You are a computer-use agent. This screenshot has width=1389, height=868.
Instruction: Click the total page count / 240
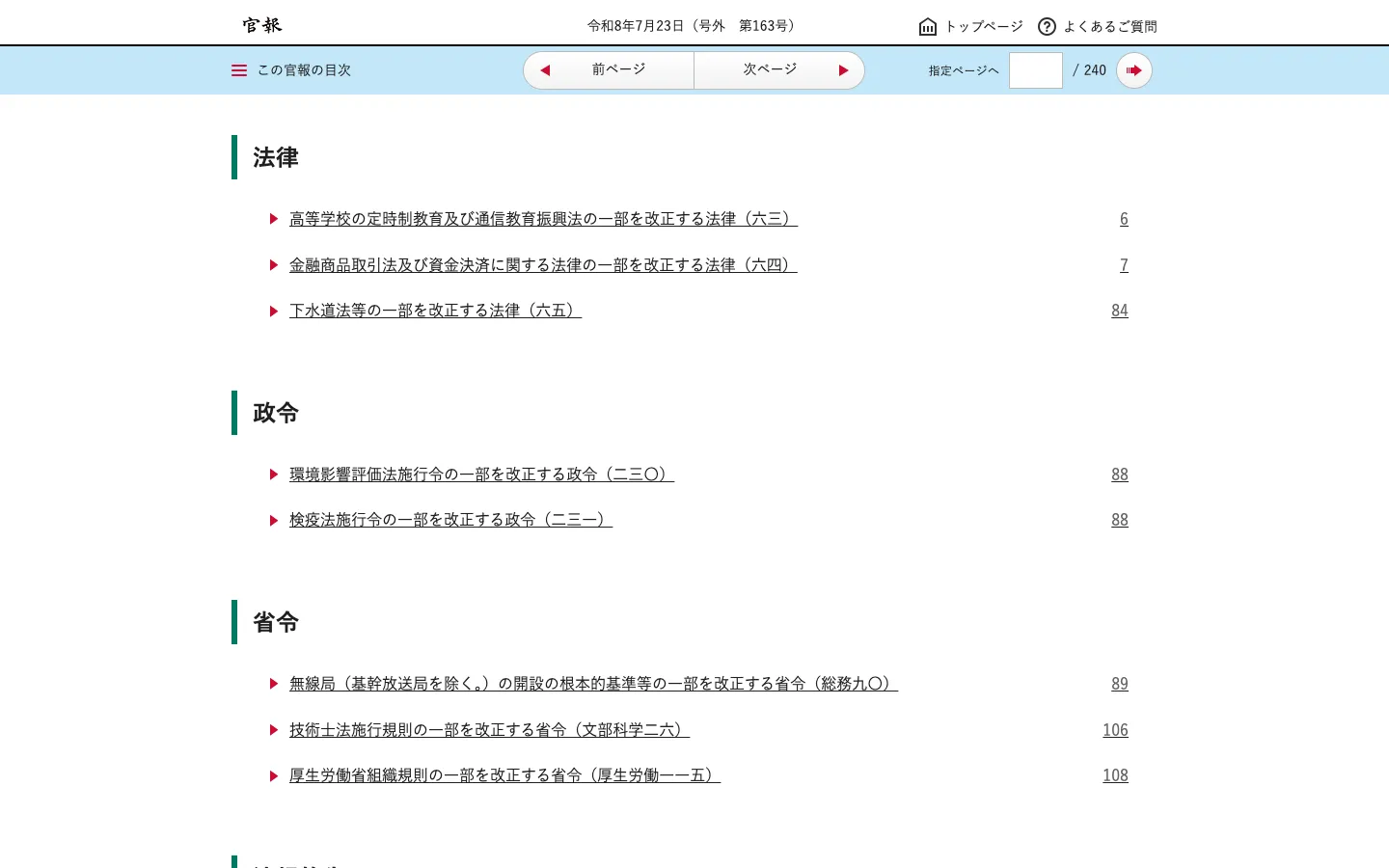pyautogui.click(x=1089, y=70)
